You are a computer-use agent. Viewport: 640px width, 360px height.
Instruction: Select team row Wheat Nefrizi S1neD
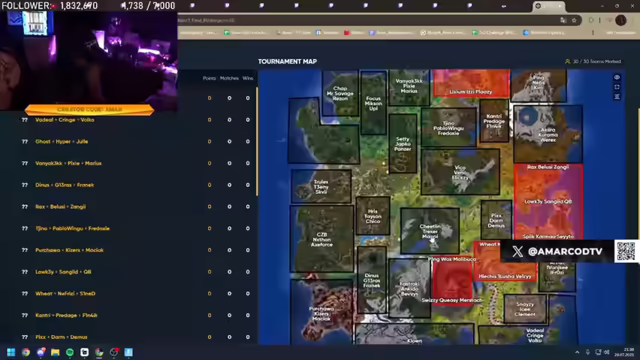139,293
